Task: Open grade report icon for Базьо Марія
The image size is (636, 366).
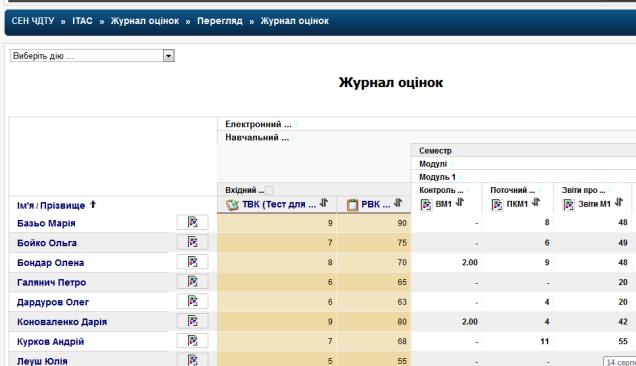Action: click(193, 222)
